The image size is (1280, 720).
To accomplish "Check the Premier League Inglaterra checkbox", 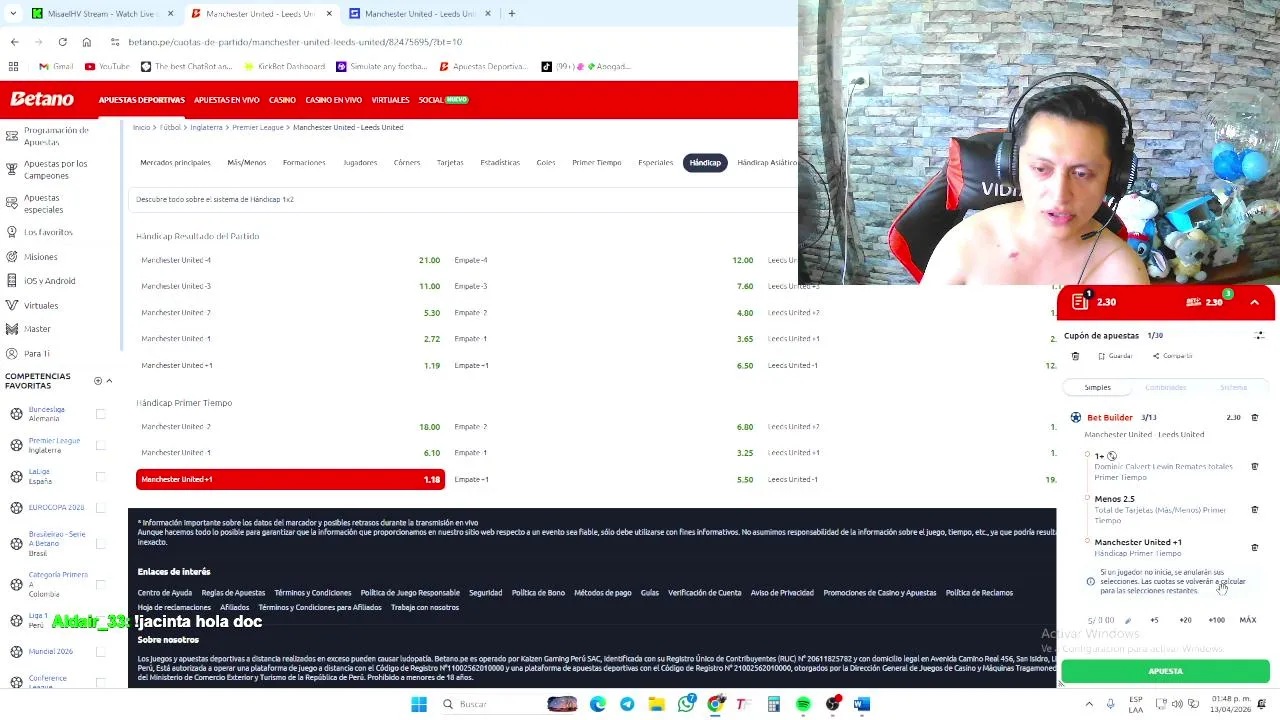I will [100, 445].
